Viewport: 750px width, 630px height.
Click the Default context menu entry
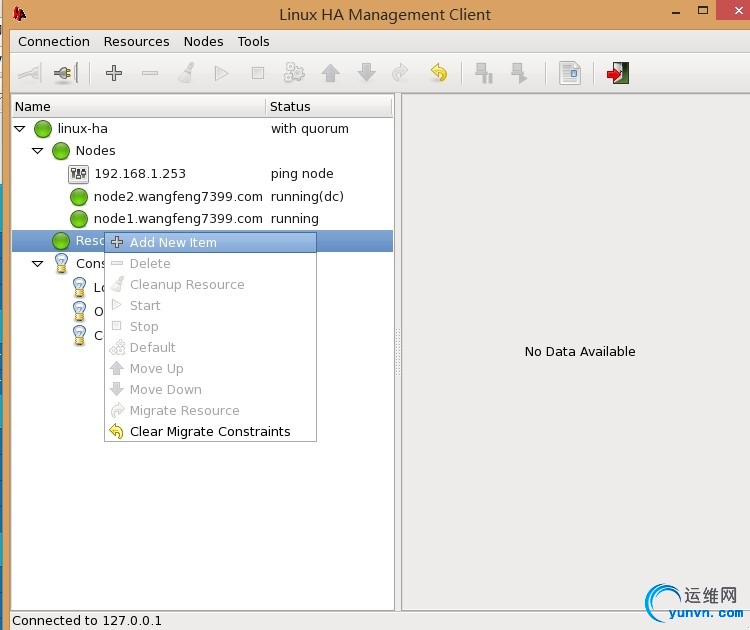(x=210, y=348)
